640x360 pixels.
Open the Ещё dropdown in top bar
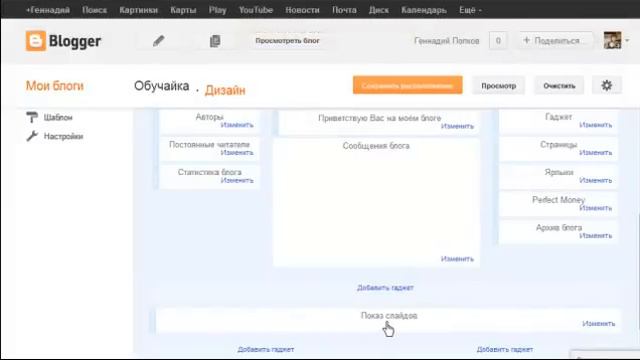coord(470,10)
